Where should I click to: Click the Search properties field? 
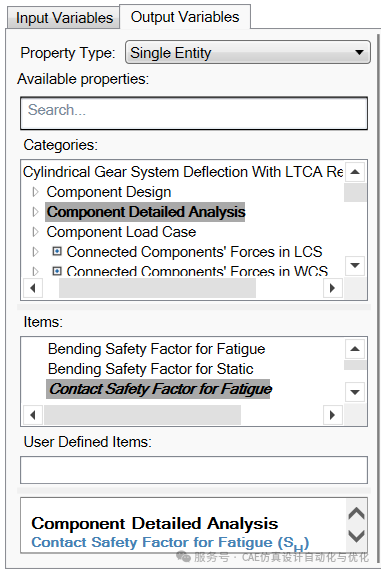pos(194,113)
